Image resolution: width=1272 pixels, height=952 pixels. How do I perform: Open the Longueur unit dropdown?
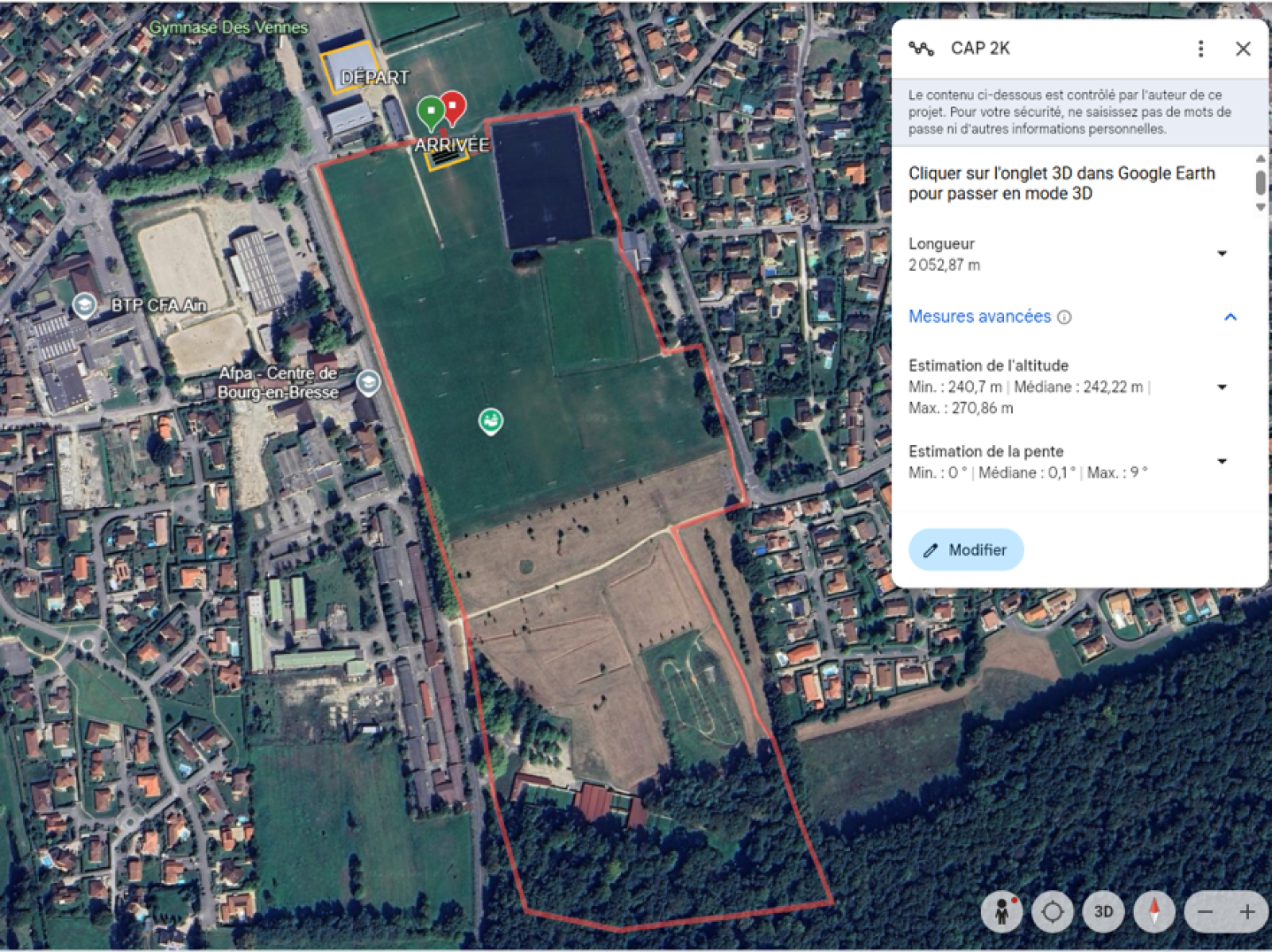tap(1222, 253)
